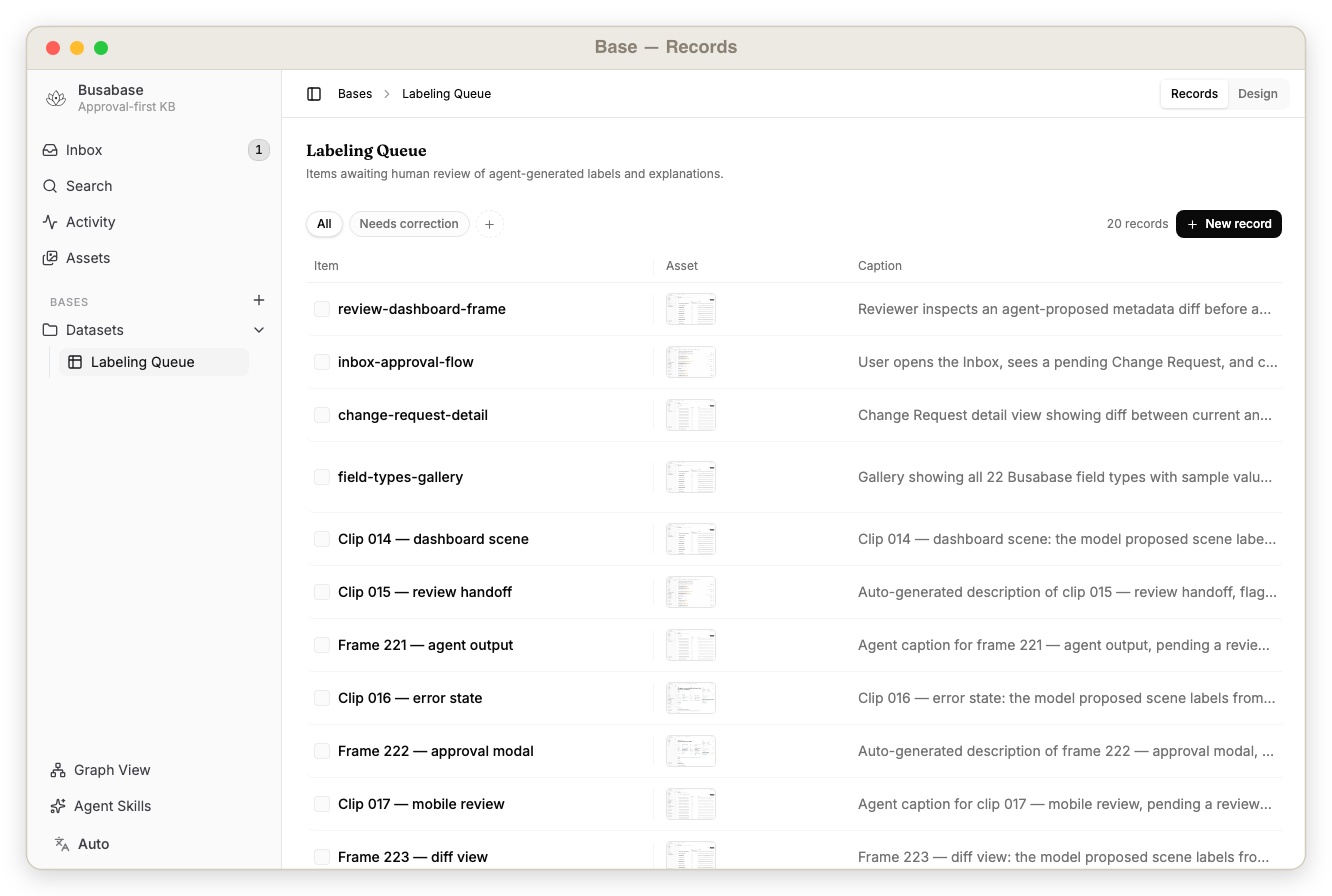Click the Assets images icon

coord(50,258)
